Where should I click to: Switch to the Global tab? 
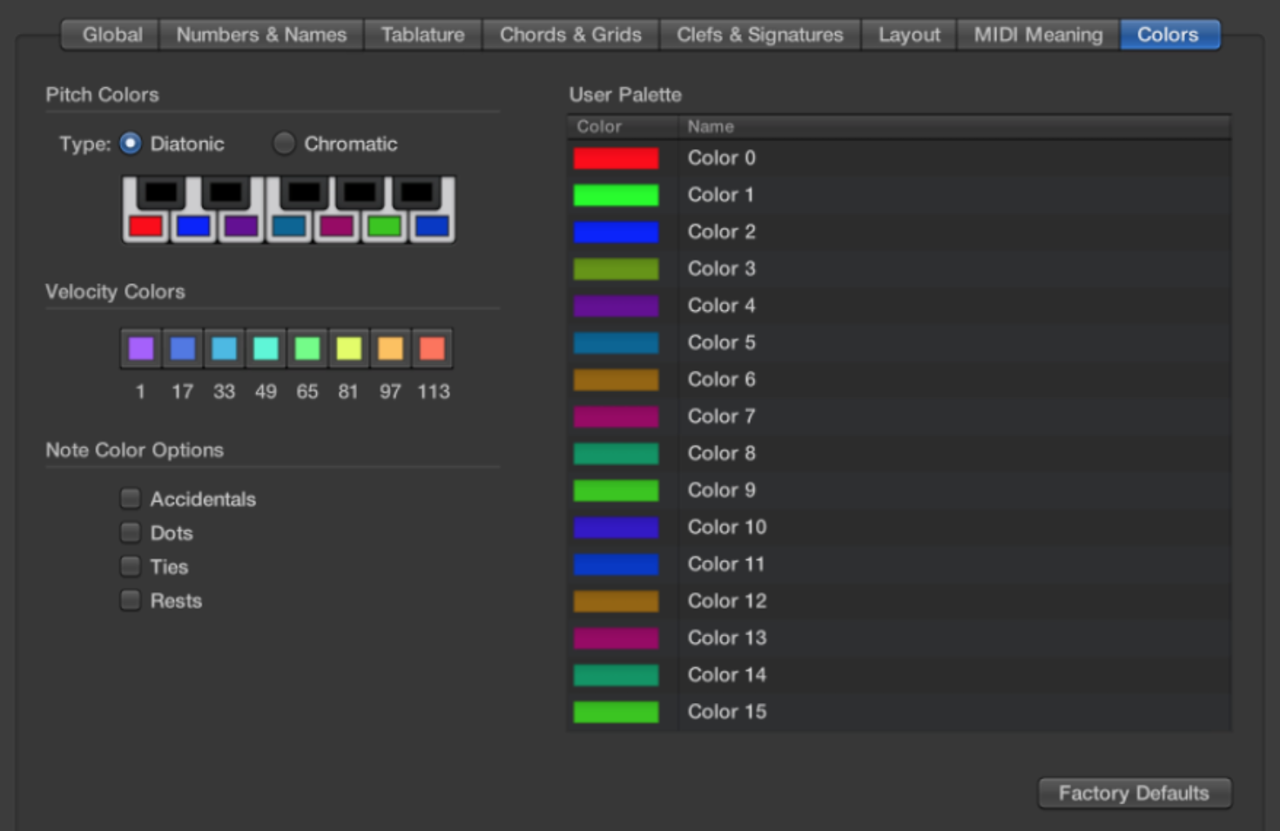point(108,34)
